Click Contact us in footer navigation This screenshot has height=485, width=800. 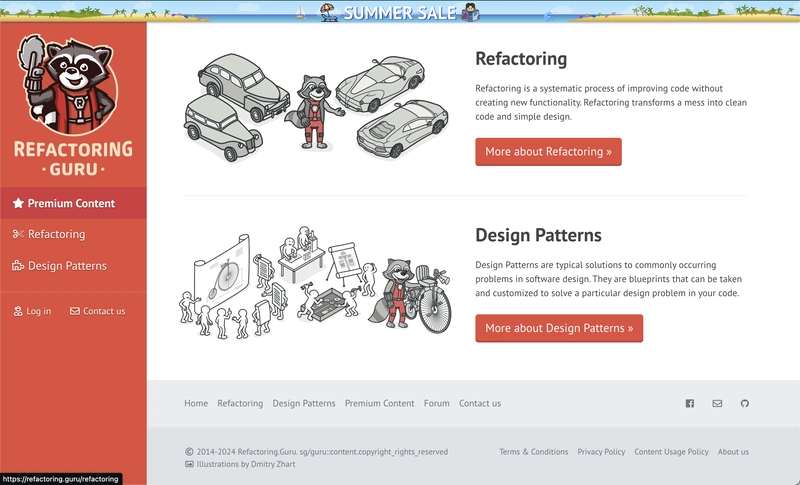point(480,403)
